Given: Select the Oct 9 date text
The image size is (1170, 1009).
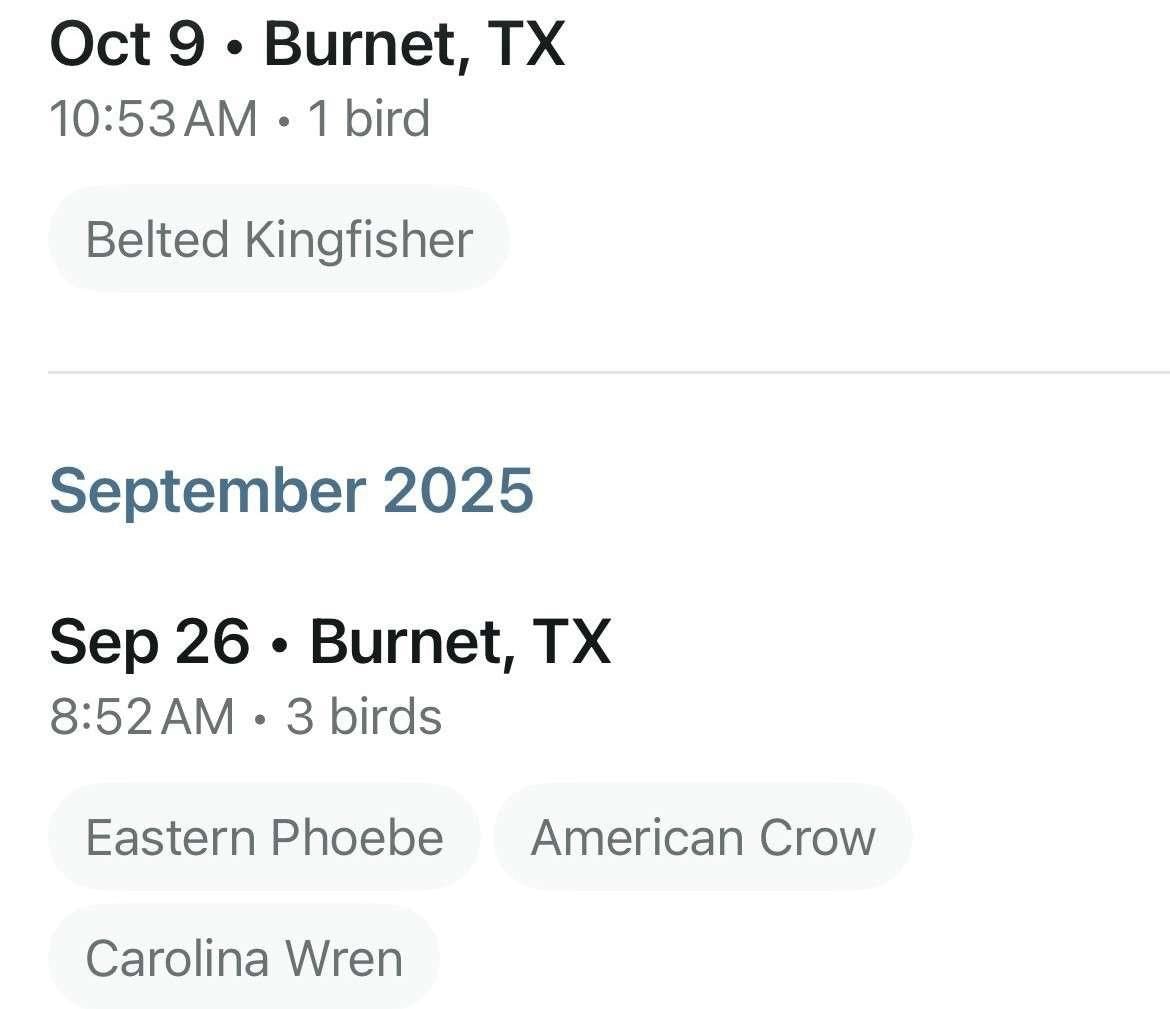Looking at the screenshot, I should pyautogui.click(x=127, y=46).
